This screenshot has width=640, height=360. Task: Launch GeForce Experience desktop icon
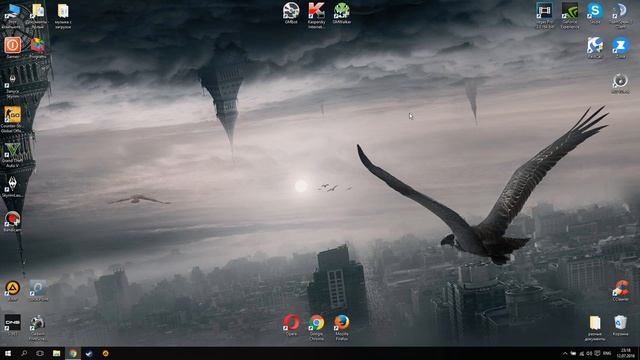(570, 11)
